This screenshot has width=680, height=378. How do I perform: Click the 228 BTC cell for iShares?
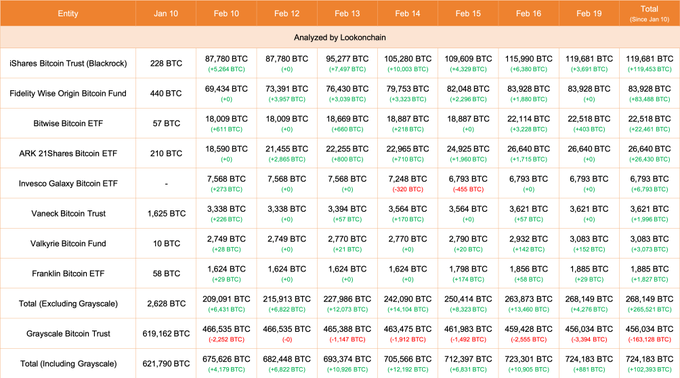166,63
